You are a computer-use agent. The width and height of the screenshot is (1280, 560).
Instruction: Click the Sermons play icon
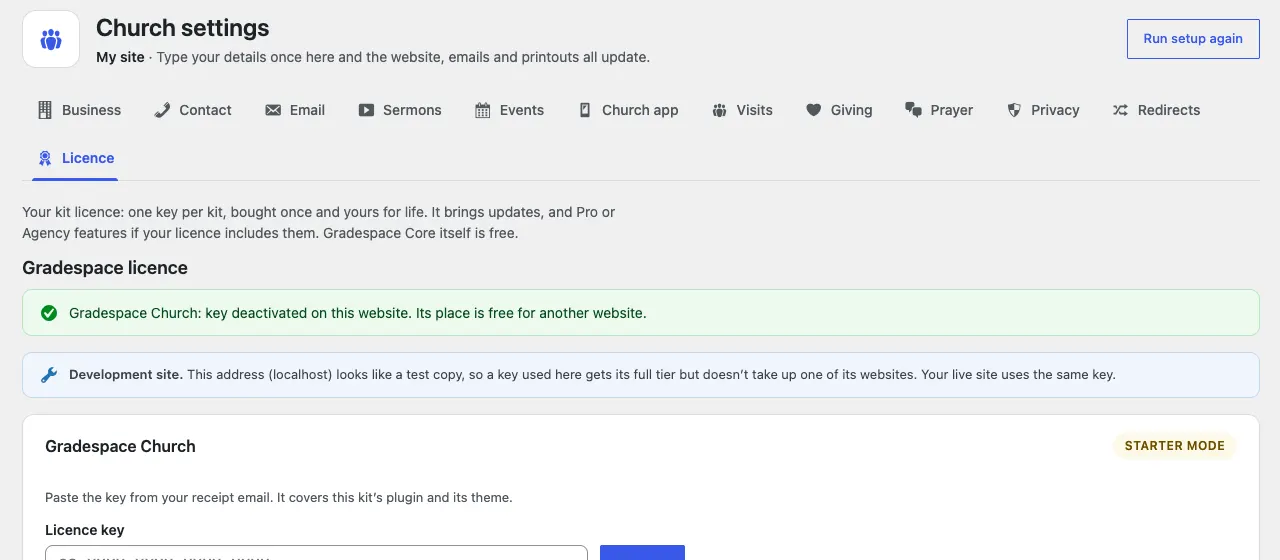366,110
